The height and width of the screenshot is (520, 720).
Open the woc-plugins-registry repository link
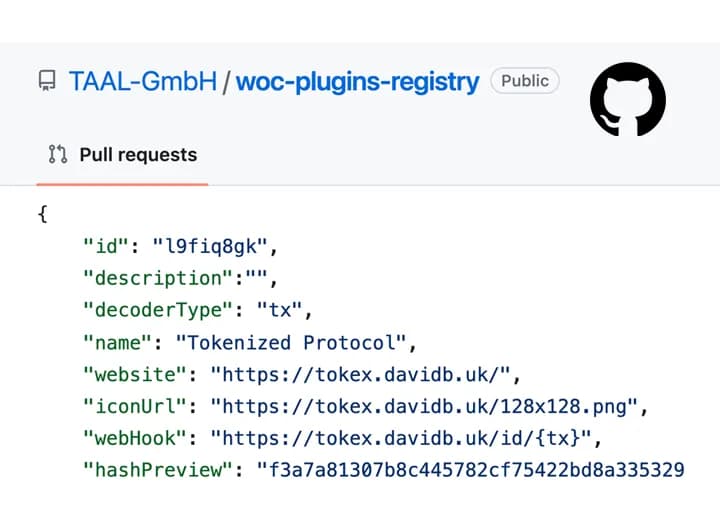point(358,83)
